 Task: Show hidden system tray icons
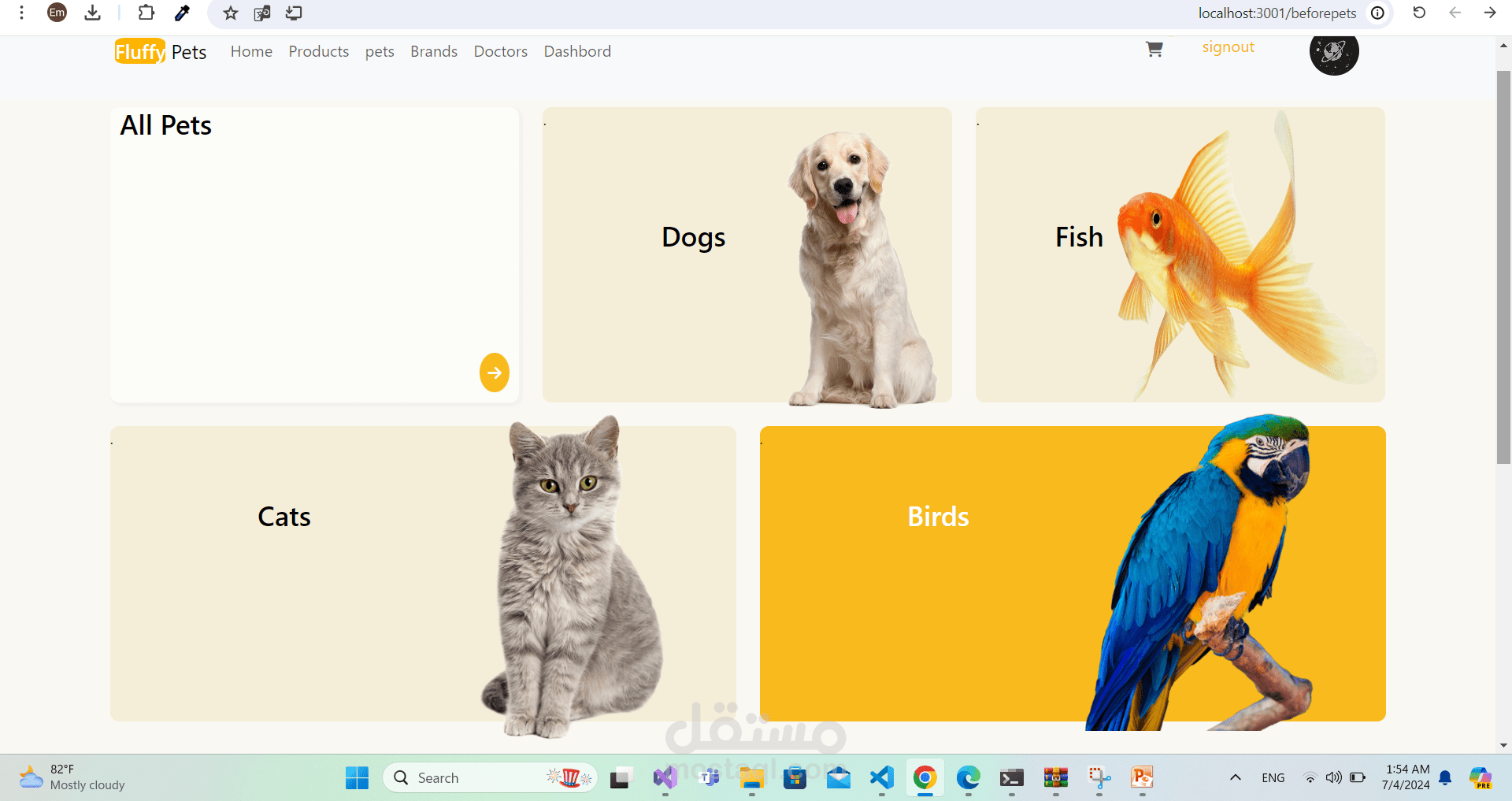[x=1236, y=777]
